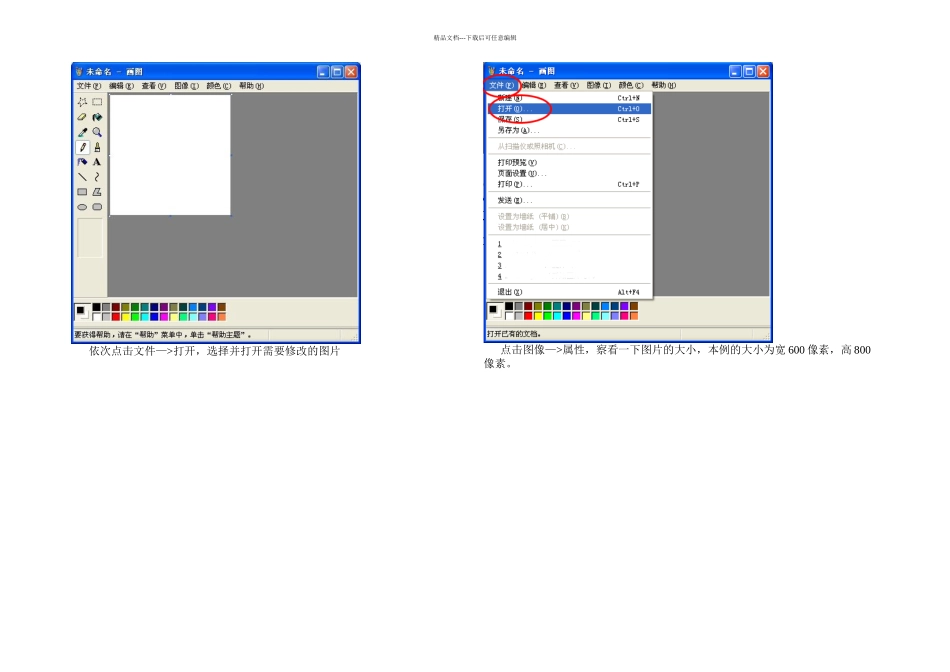Click foreground/background color indicator in right window
The height and width of the screenshot is (672, 950).
pos(495,311)
